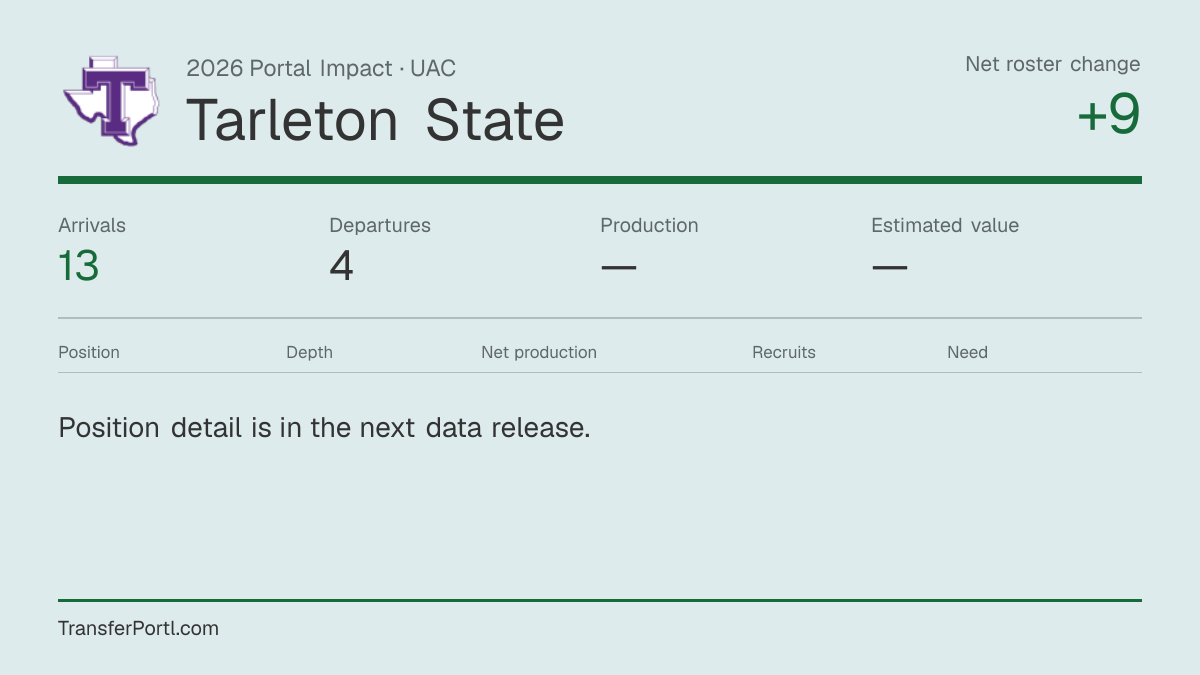The width and height of the screenshot is (1200, 675).
Task: Sort by the Net production column header
Action: click(x=539, y=352)
